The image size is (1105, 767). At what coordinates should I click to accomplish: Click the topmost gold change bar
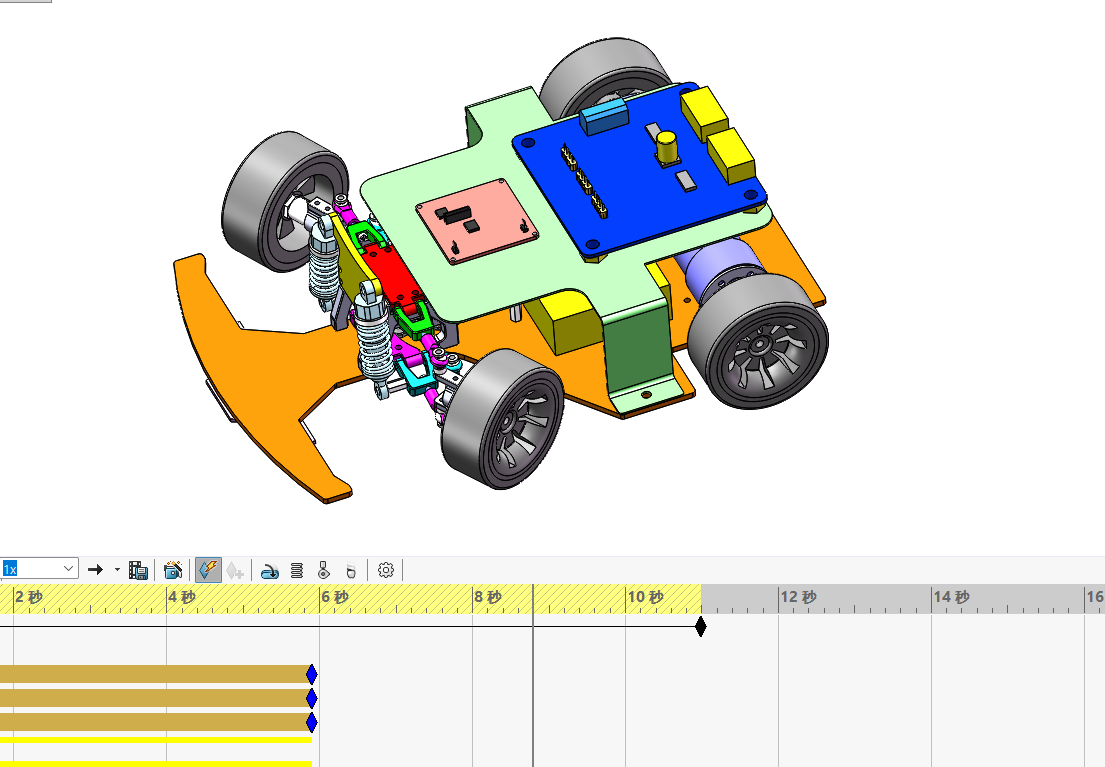[153, 674]
